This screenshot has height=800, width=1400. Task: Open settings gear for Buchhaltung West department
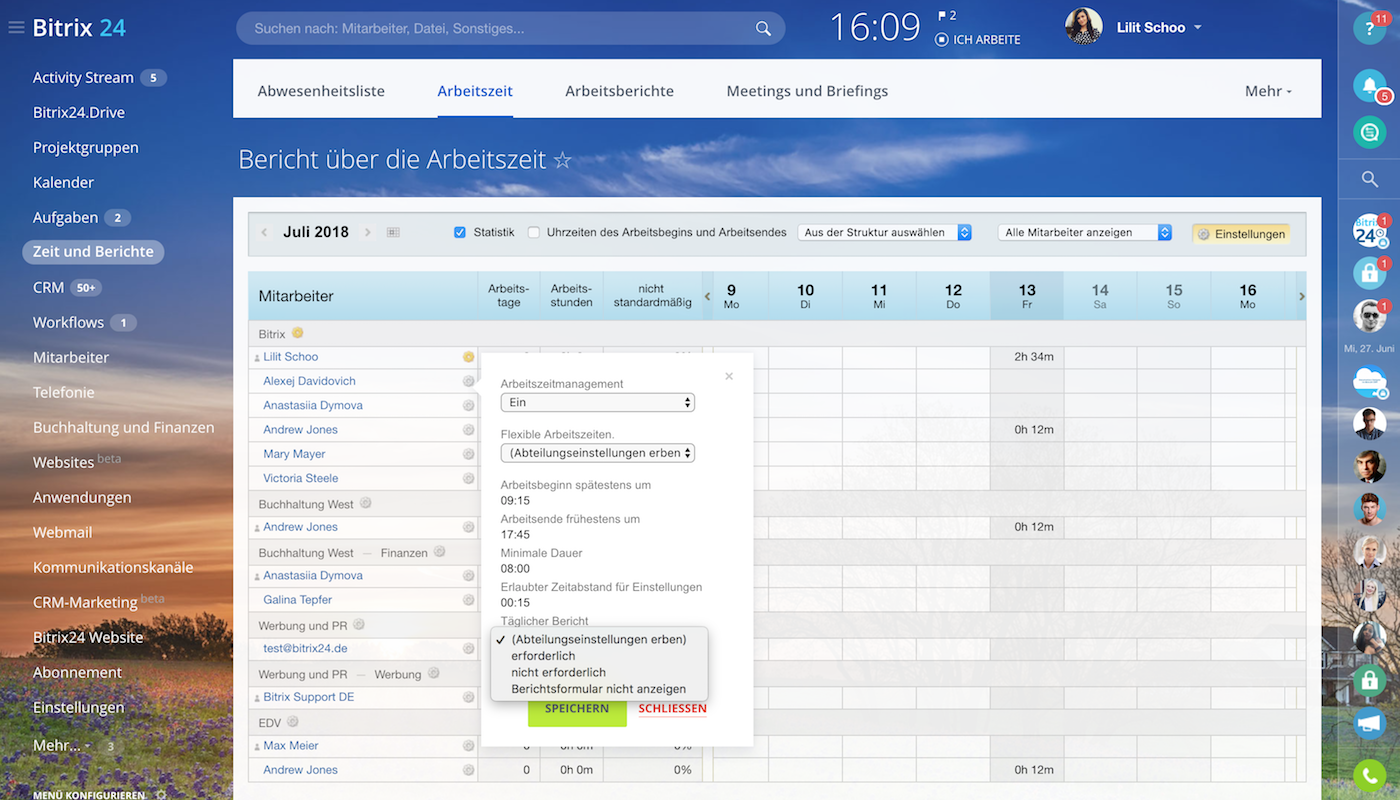click(366, 503)
